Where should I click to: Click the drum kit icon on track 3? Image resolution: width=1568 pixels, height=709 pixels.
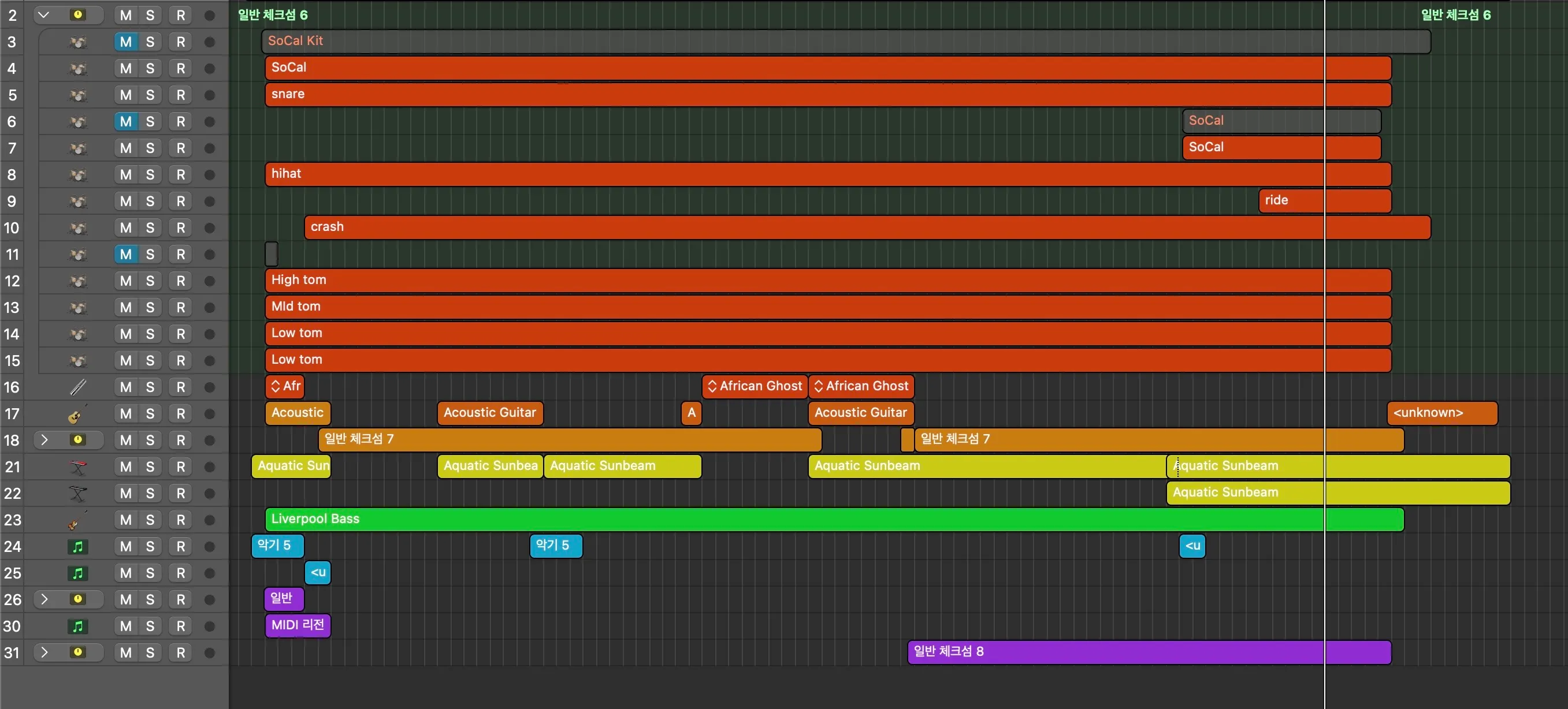pos(77,42)
